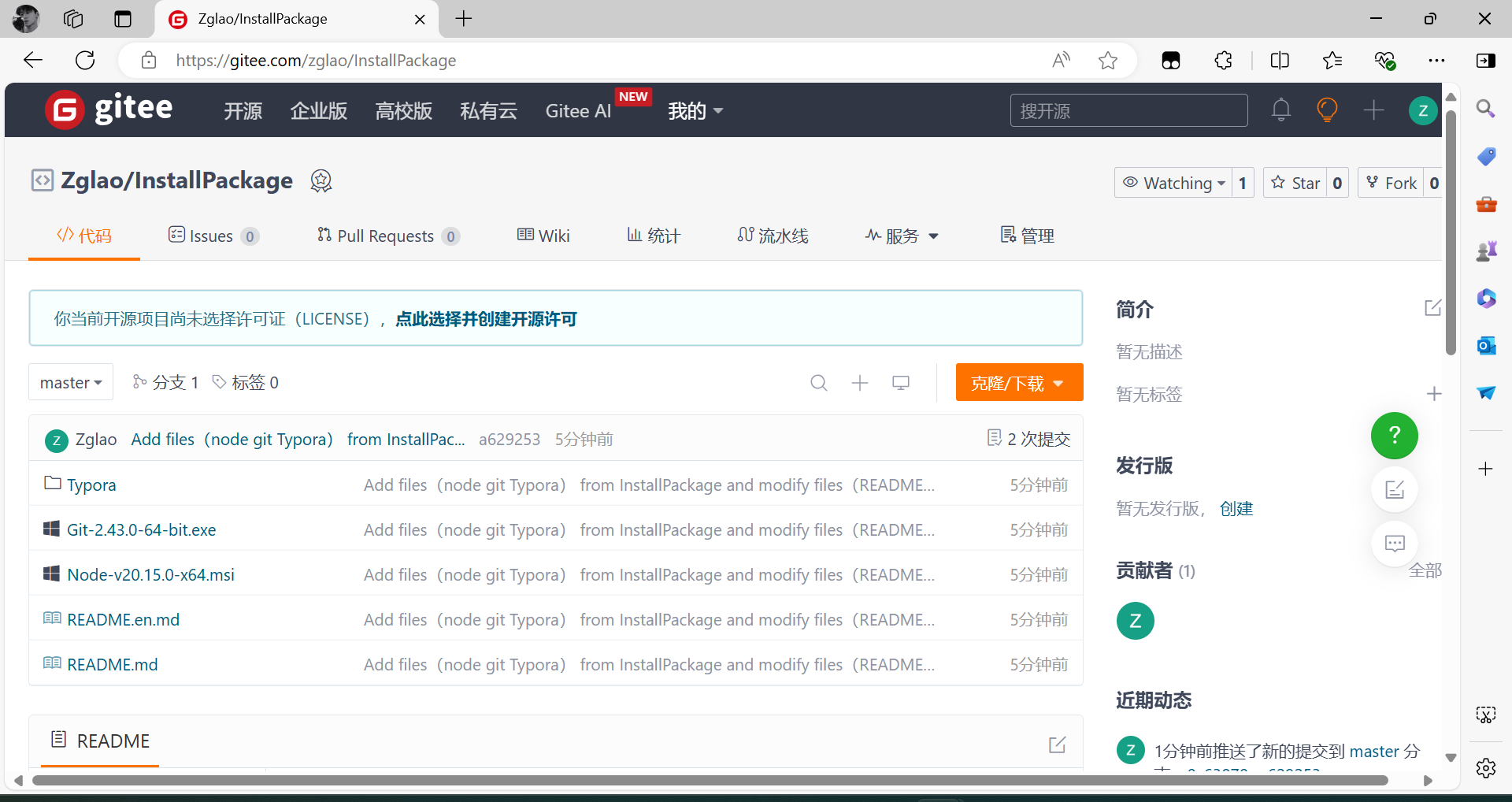Open the floating chat message icon
The height and width of the screenshot is (802, 1512).
[1395, 544]
